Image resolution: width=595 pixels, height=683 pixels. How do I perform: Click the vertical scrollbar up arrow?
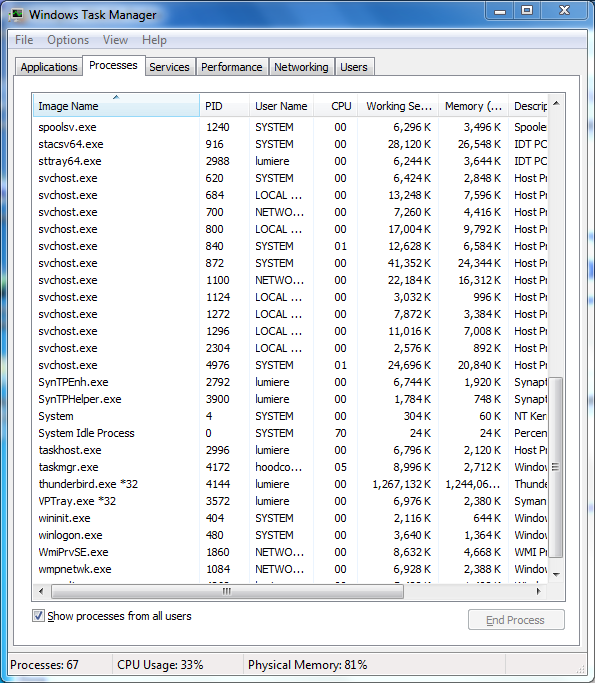click(x=556, y=103)
